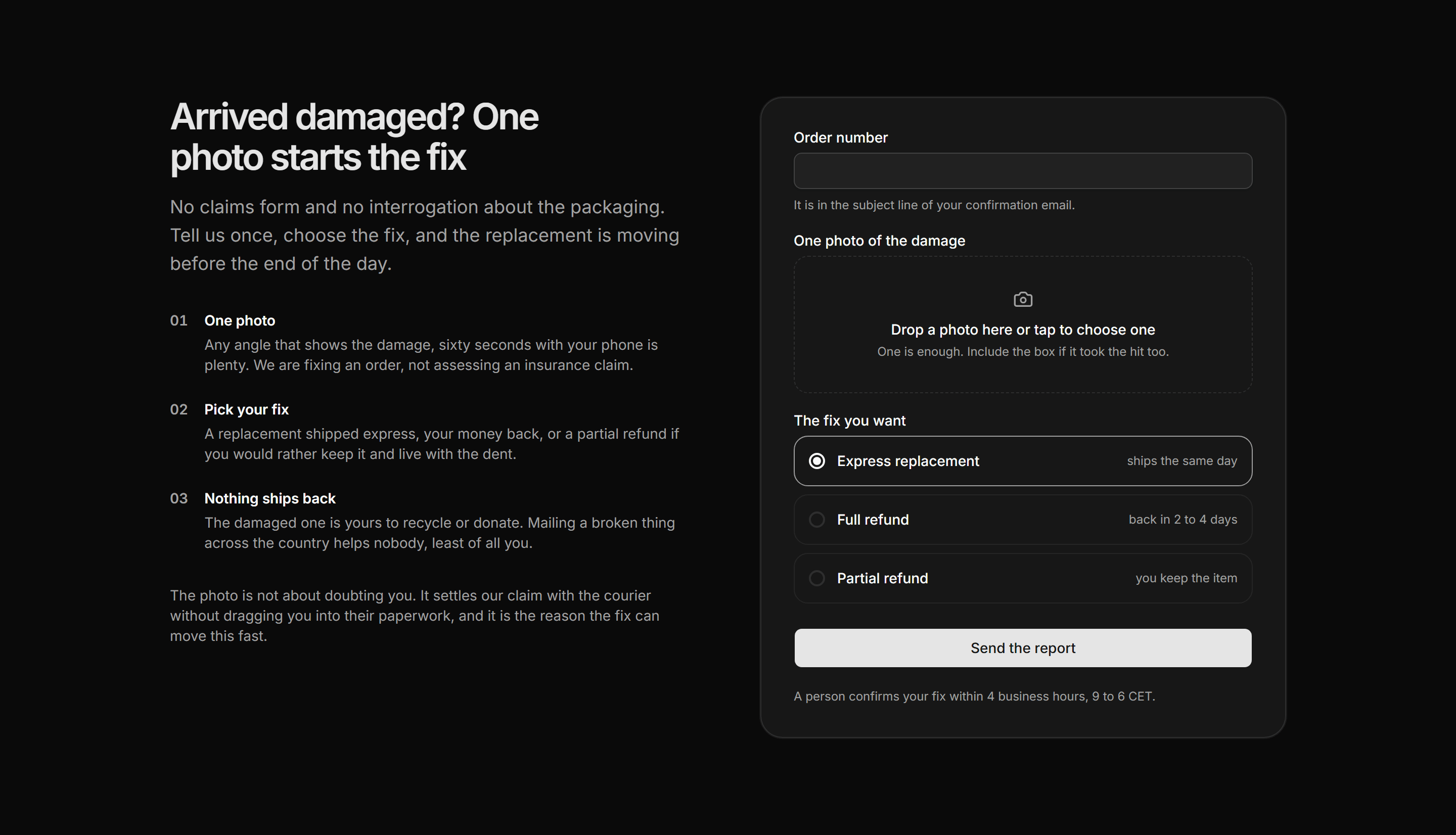Screen dimensions: 1456x835
Task: Click the 'A replacement shipped express' description
Action: click(441, 444)
